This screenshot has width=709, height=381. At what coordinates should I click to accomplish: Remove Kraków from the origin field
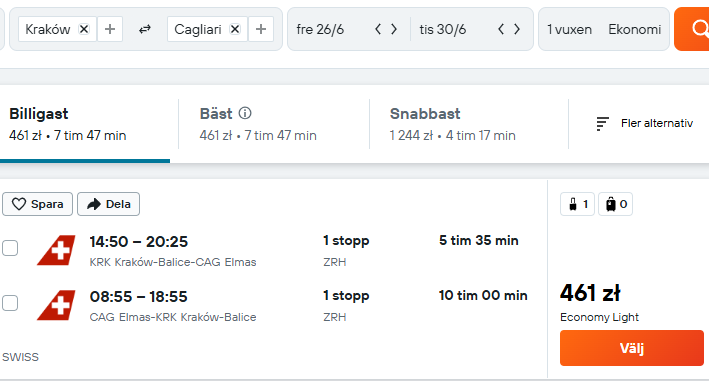[x=84, y=29]
